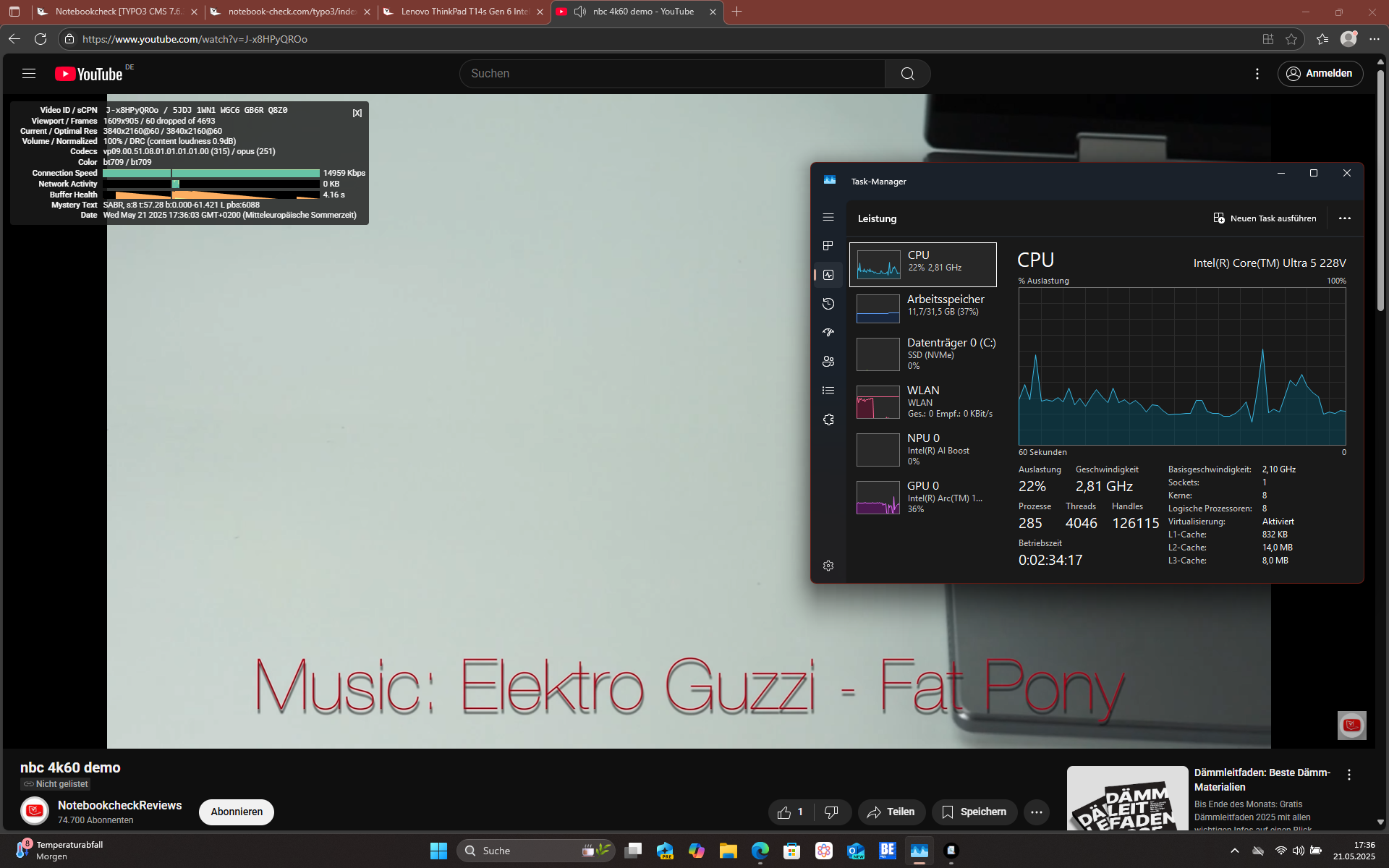This screenshot has height=868, width=1389.
Task: Open the Windows Start menu
Action: point(438,851)
